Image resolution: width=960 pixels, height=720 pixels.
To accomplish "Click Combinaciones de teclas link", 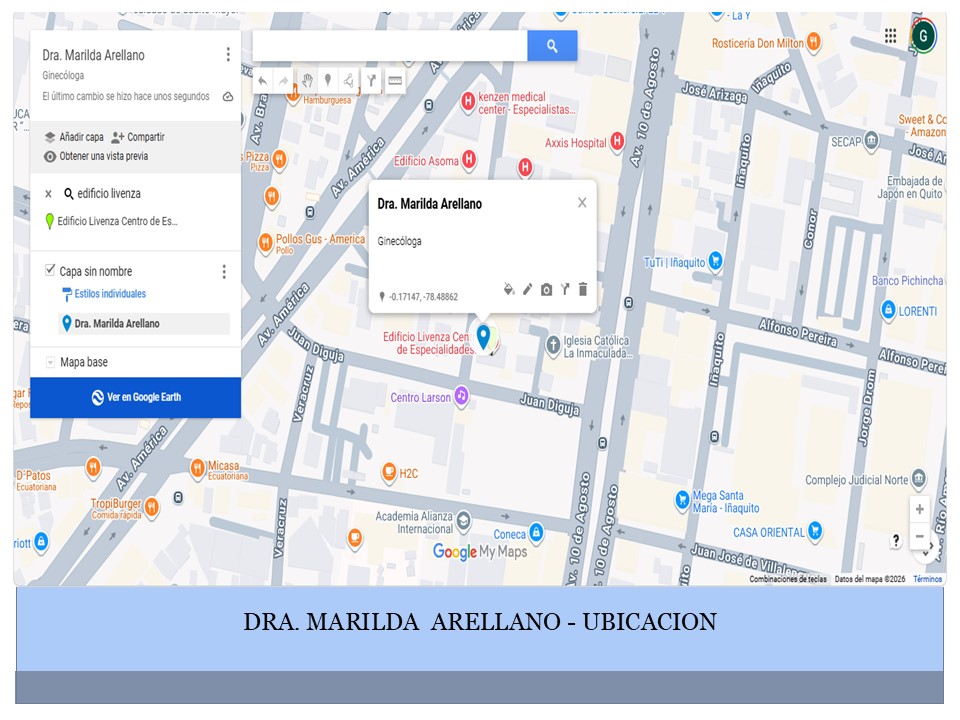I will click(x=787, y=579).
